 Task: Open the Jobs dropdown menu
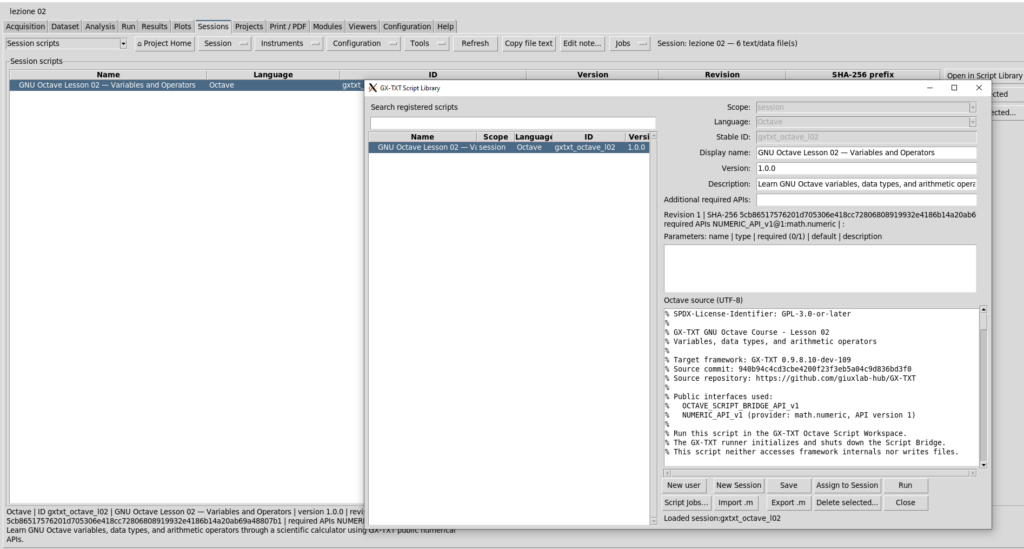point(630,44)
